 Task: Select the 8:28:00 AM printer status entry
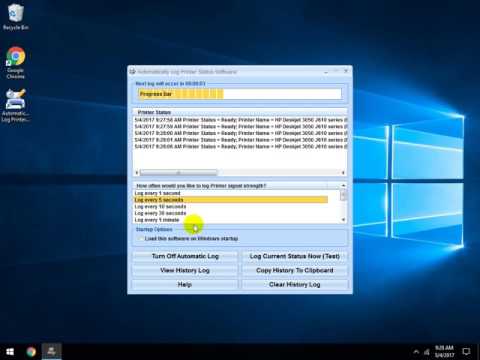coord(240,133)
